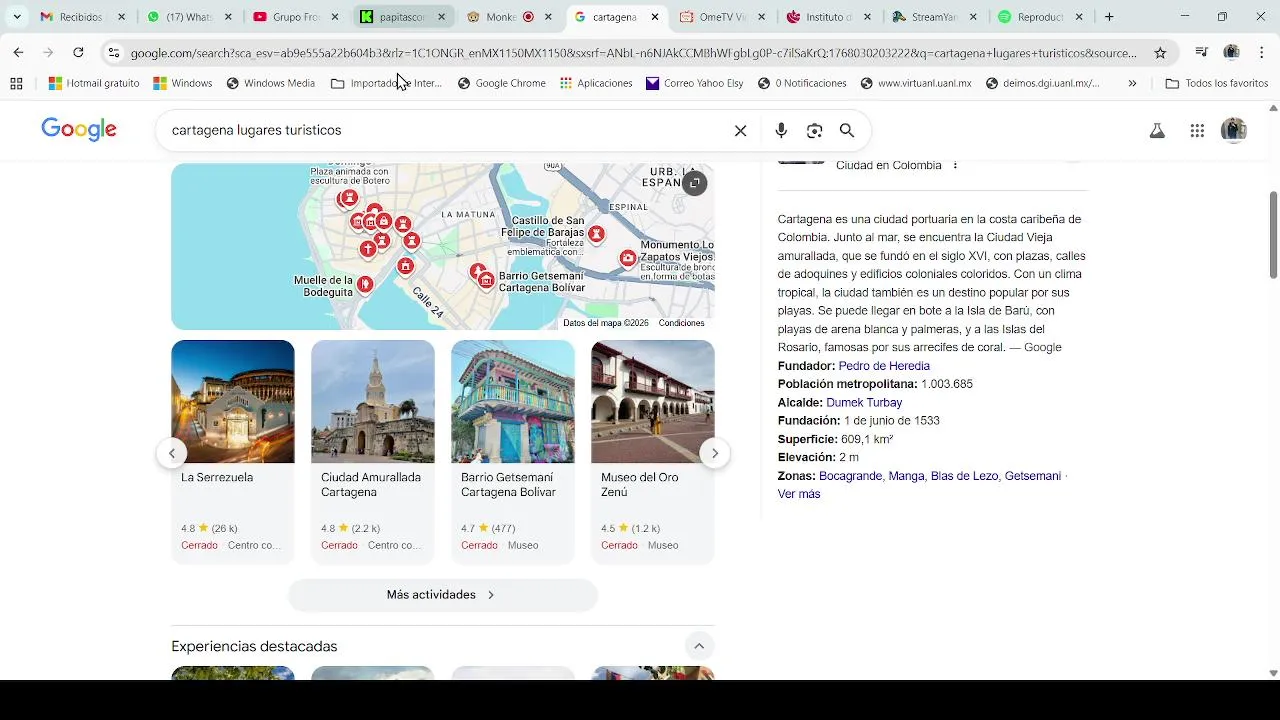Select the Muelle de la Bodeguita map pin
The height and width of the screenshot is (720, 1280).
pos(366,284)
